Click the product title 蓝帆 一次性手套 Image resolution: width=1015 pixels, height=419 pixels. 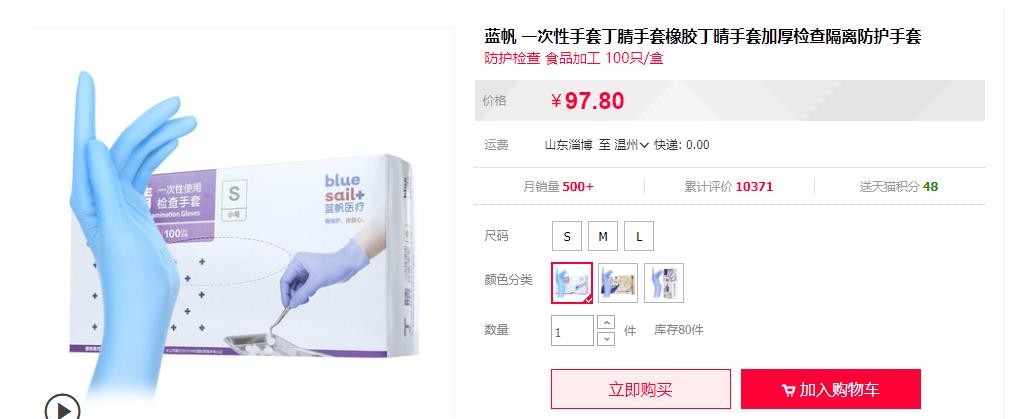pyautogui.click(x=703, y=36)
